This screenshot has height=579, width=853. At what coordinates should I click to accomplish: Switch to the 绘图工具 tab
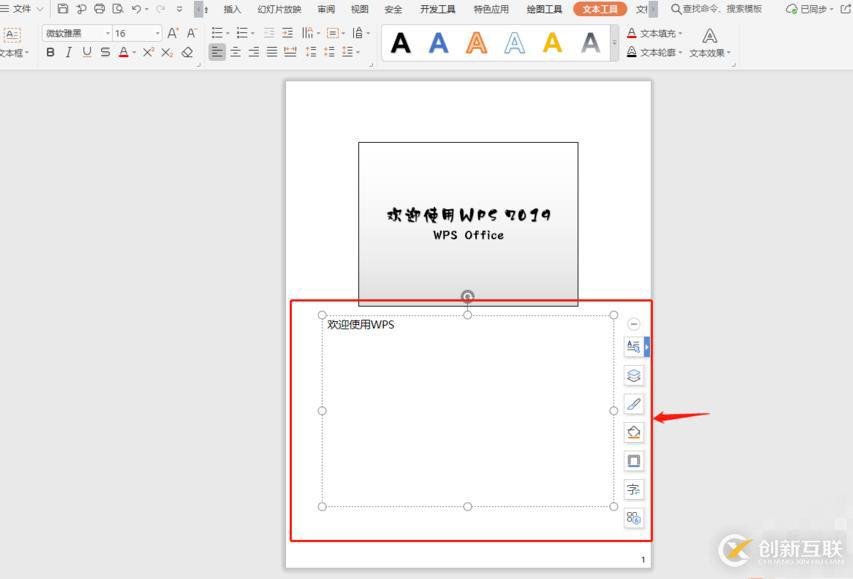[544, 9]
